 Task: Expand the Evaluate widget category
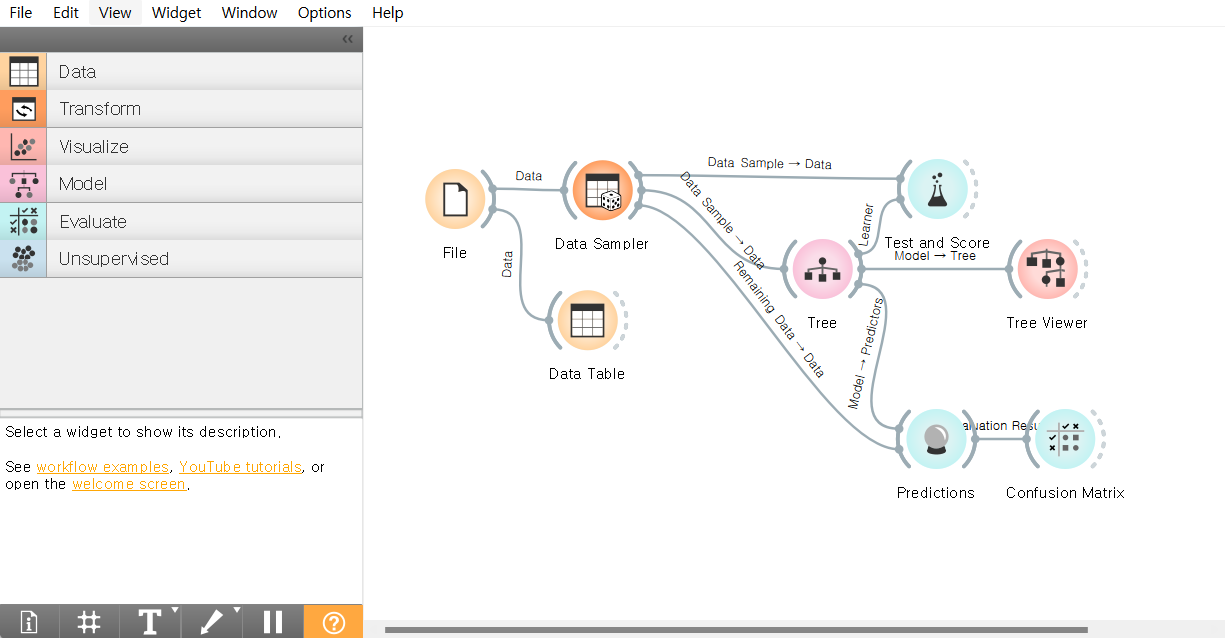pyautogui.click(x=181, y=222)
